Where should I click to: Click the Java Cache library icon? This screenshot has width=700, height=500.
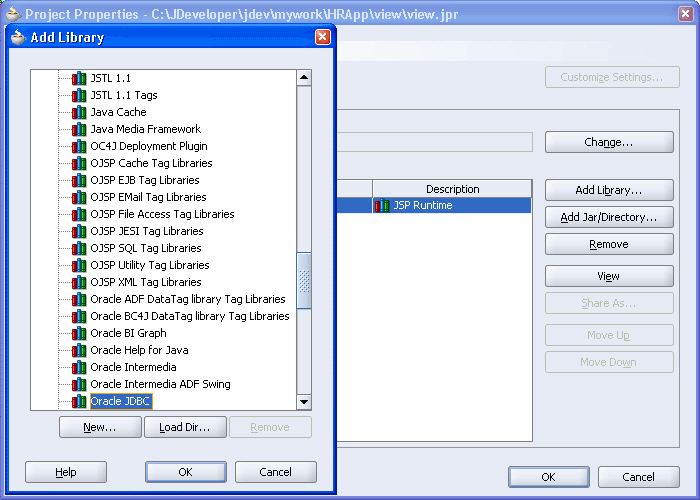[79, 112]
